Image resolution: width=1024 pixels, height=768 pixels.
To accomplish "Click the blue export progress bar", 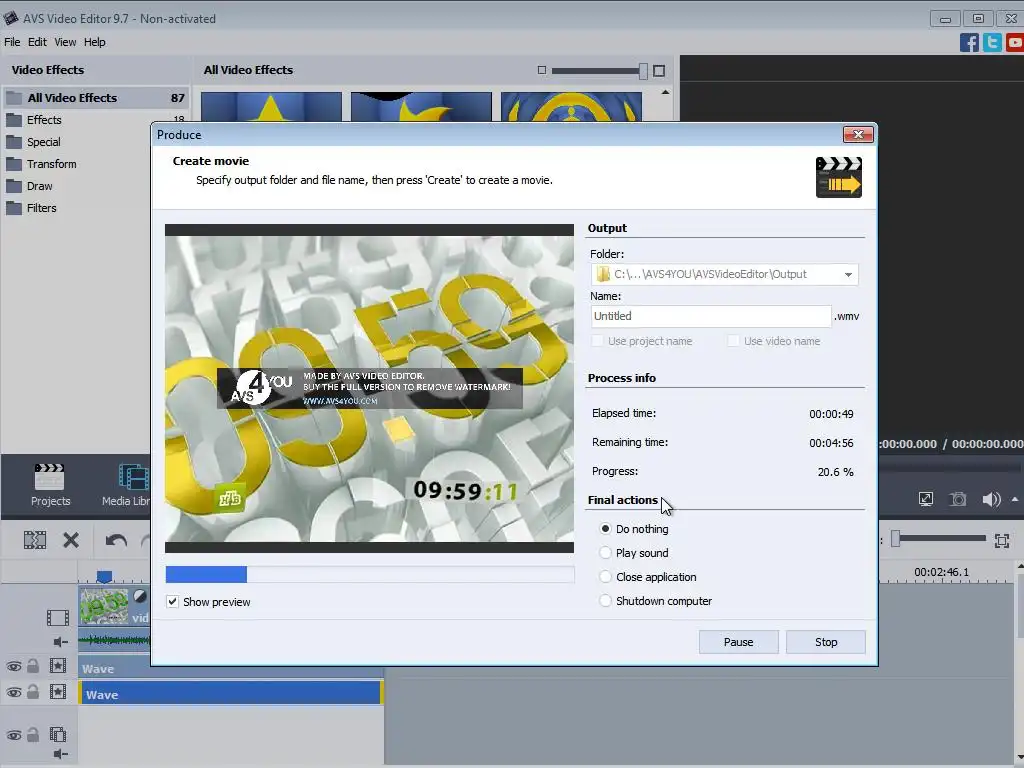I will tap(206, 575).
